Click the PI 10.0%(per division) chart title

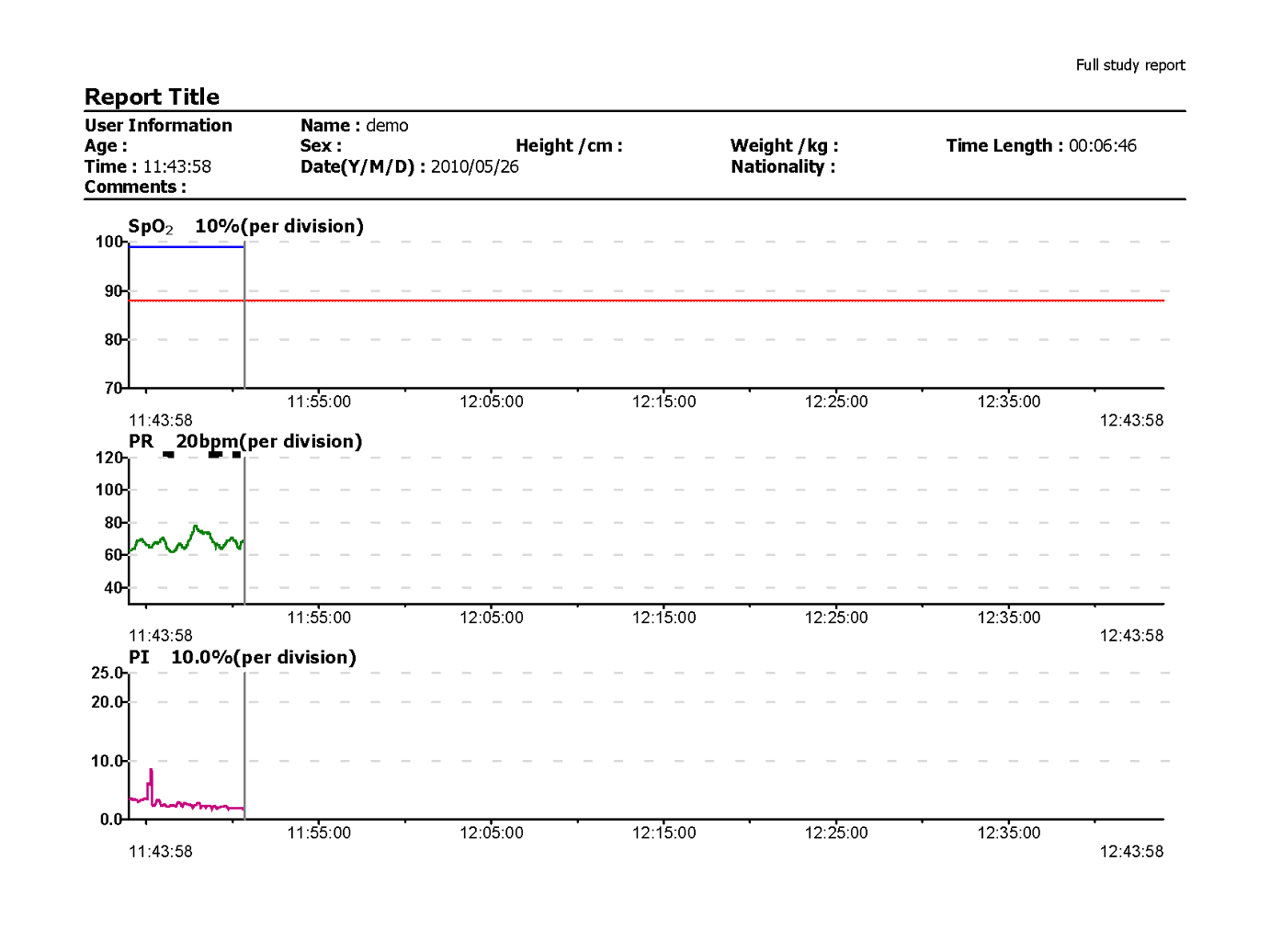point(242,658)
